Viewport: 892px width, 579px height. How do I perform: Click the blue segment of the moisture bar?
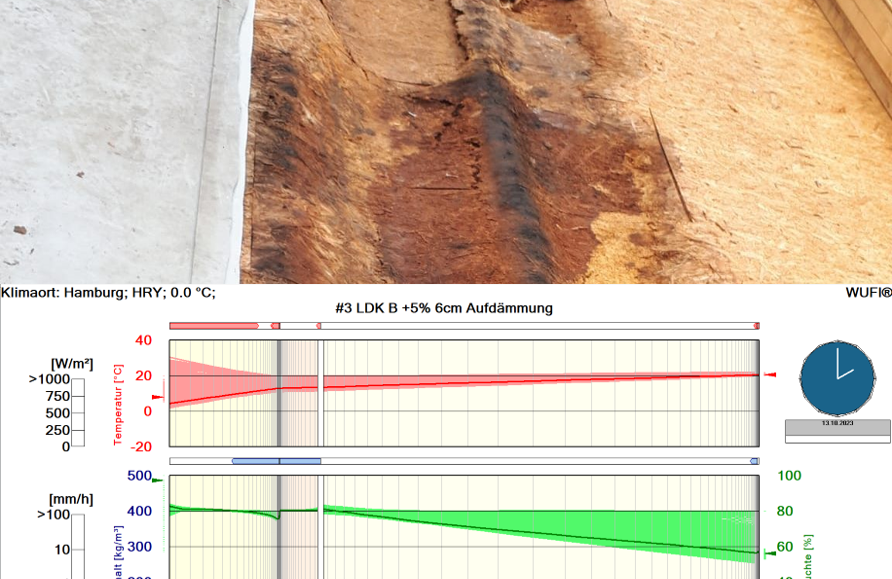(x=276, y=461)
